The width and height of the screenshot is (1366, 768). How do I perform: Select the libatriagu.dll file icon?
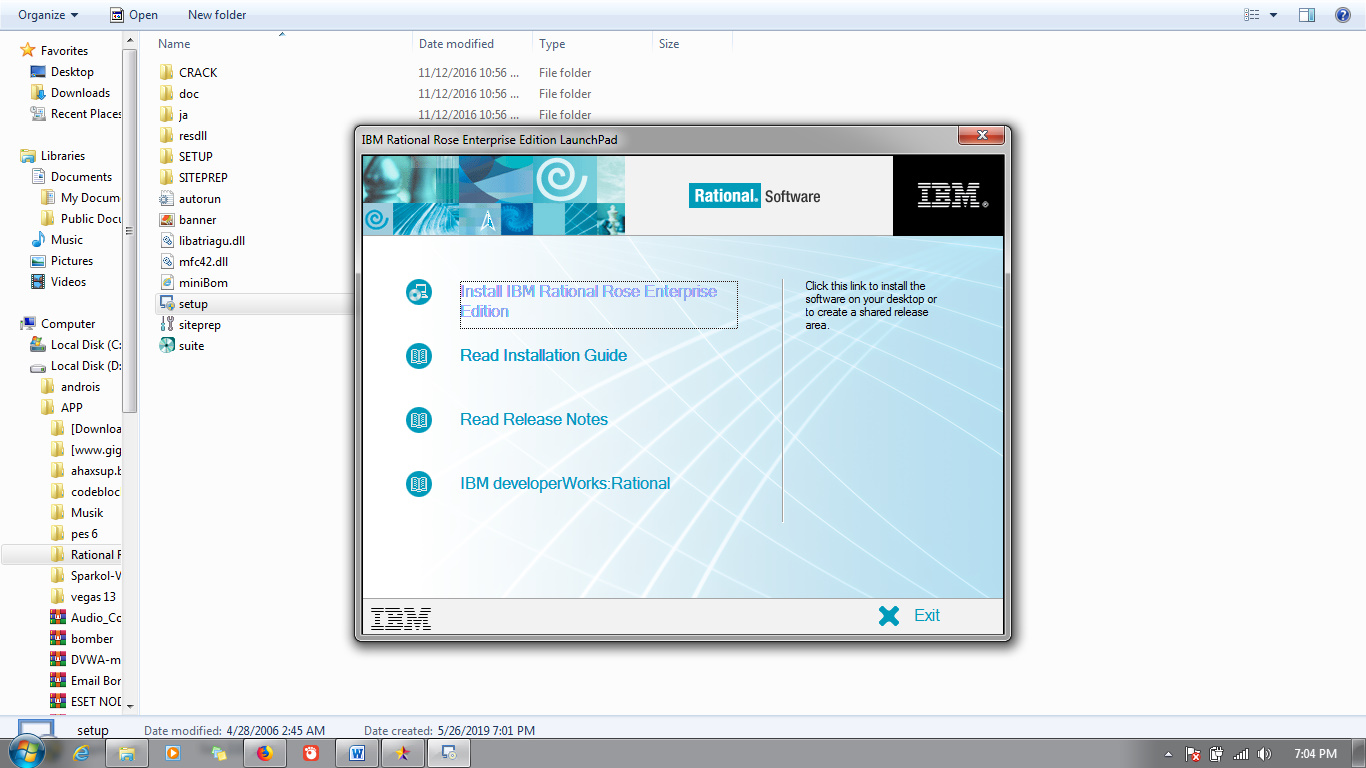(167, 241)
